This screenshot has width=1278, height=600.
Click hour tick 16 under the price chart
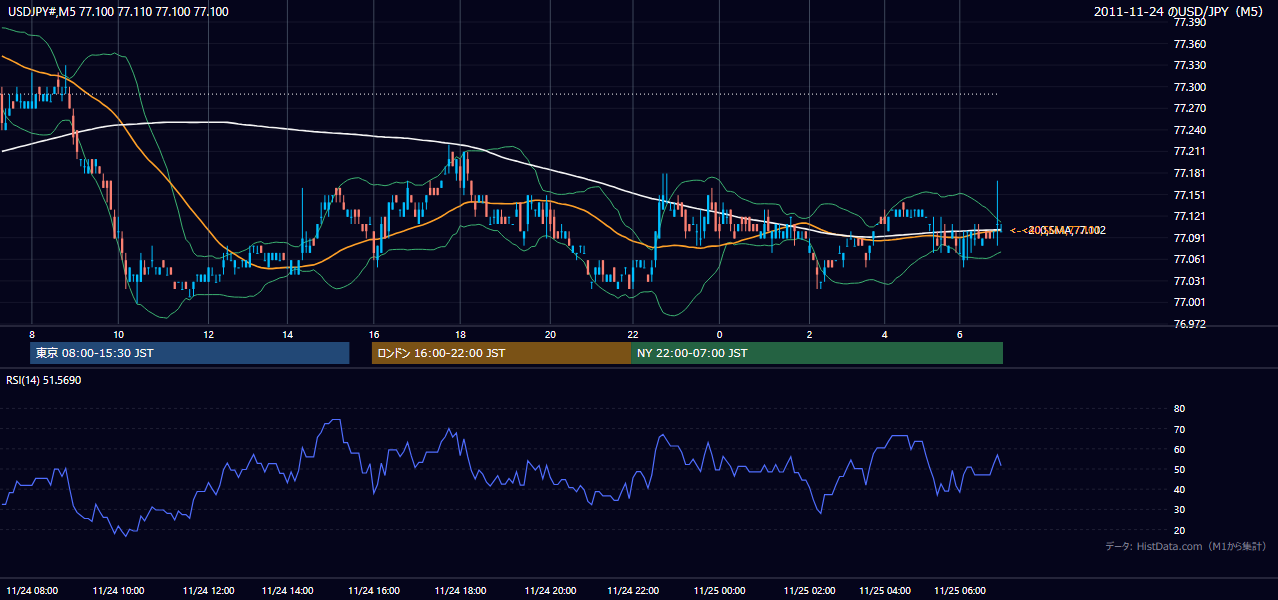tap(374, 334)
